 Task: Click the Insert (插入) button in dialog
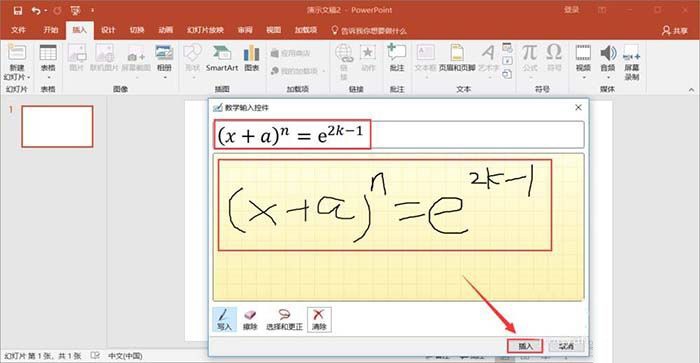click(x=525, y=346)
